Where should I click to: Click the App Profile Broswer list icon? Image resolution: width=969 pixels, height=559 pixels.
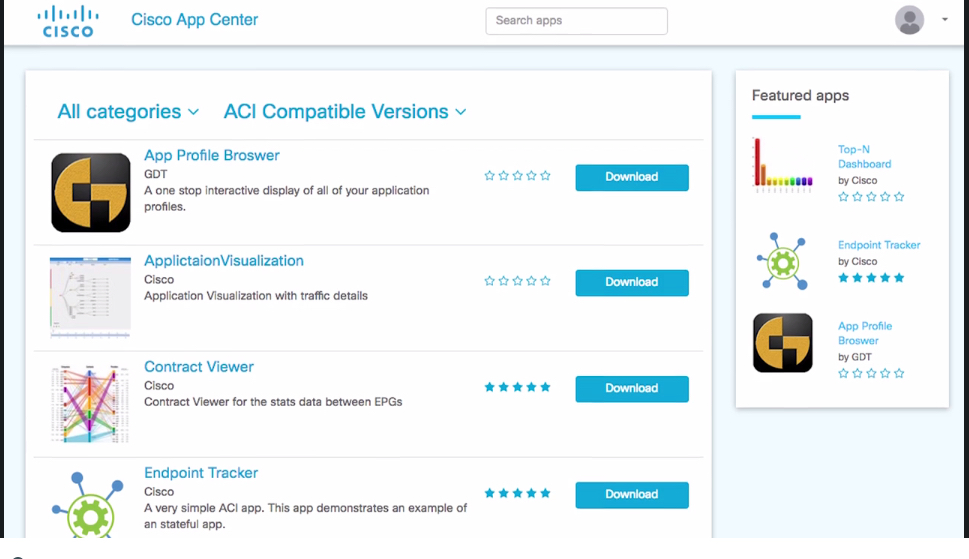91,192
